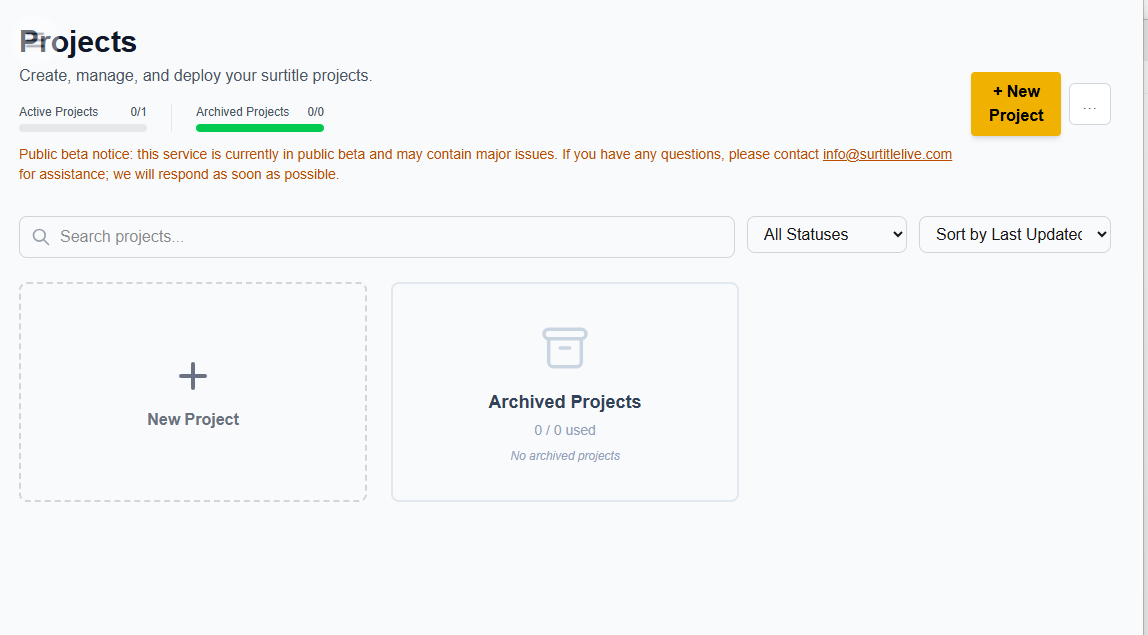This screenshot has width=1148, height=635.
Task: Expand the status filter chevron
Action: [895, 234]
